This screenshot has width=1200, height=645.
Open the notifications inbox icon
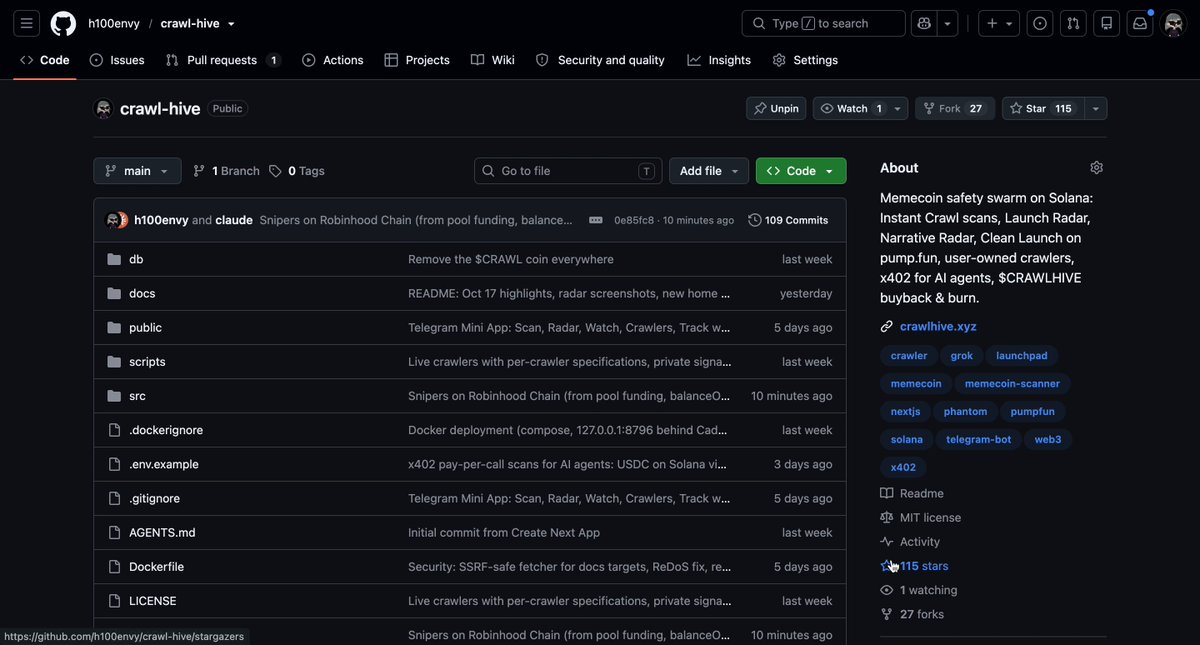click(x=1139, y=23)
